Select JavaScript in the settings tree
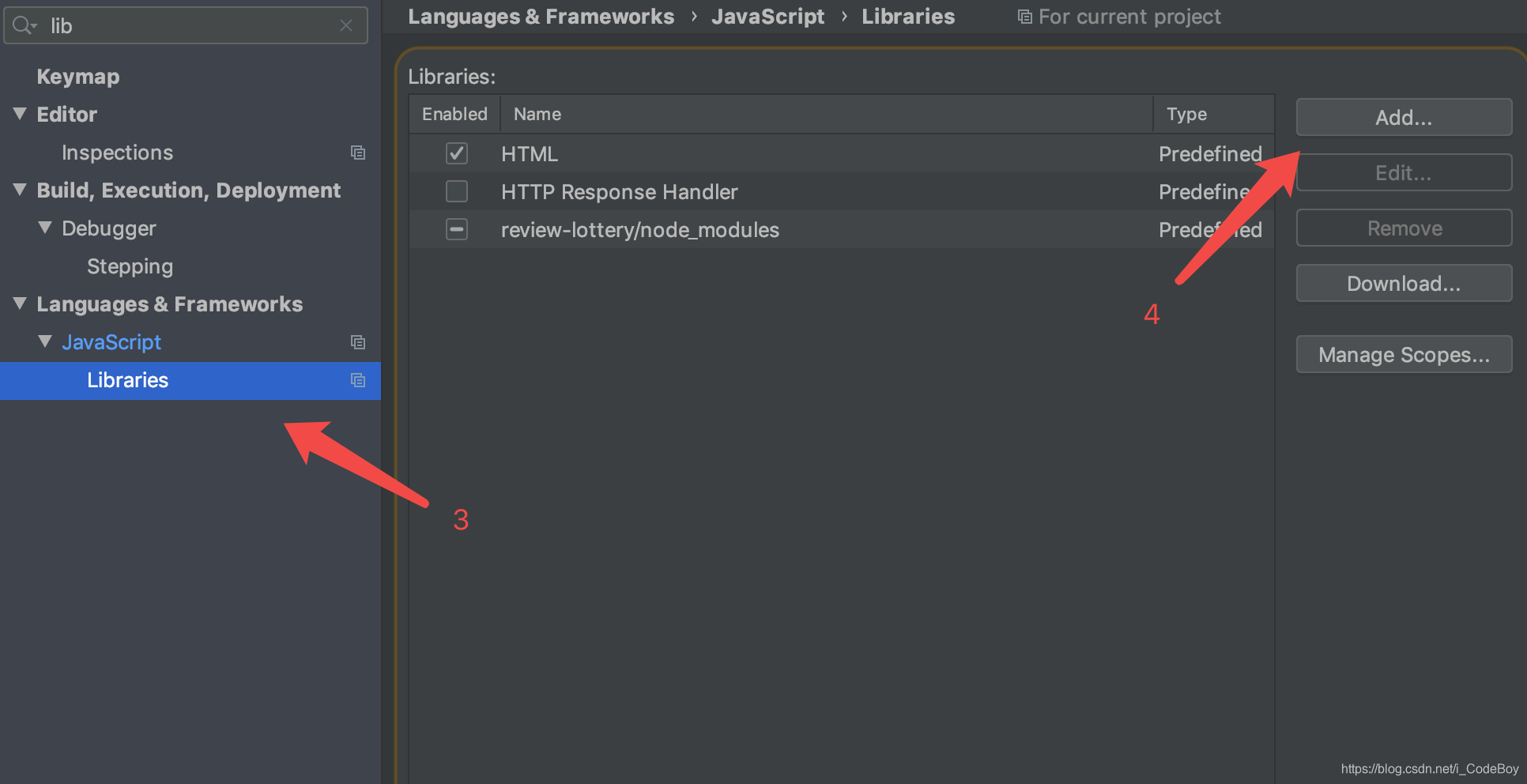This screenshot has width=1527, height=784. pos(111,342)
